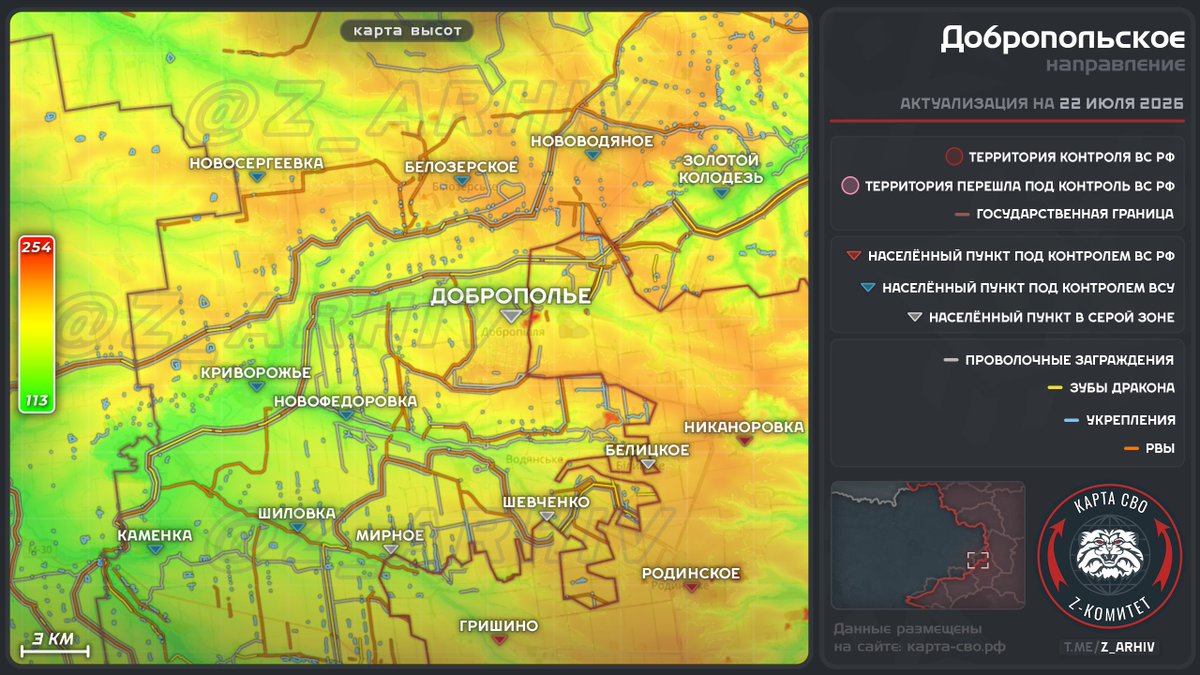
Task: Select the Нововодяное settlement marker
Action: (x=593, y=156)
